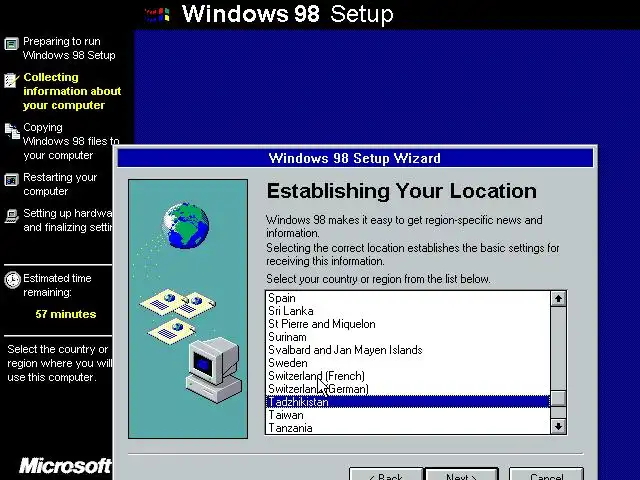The image size is (640, 480).
Task: Pick Sweden in the country list
Action: (407, 363)
